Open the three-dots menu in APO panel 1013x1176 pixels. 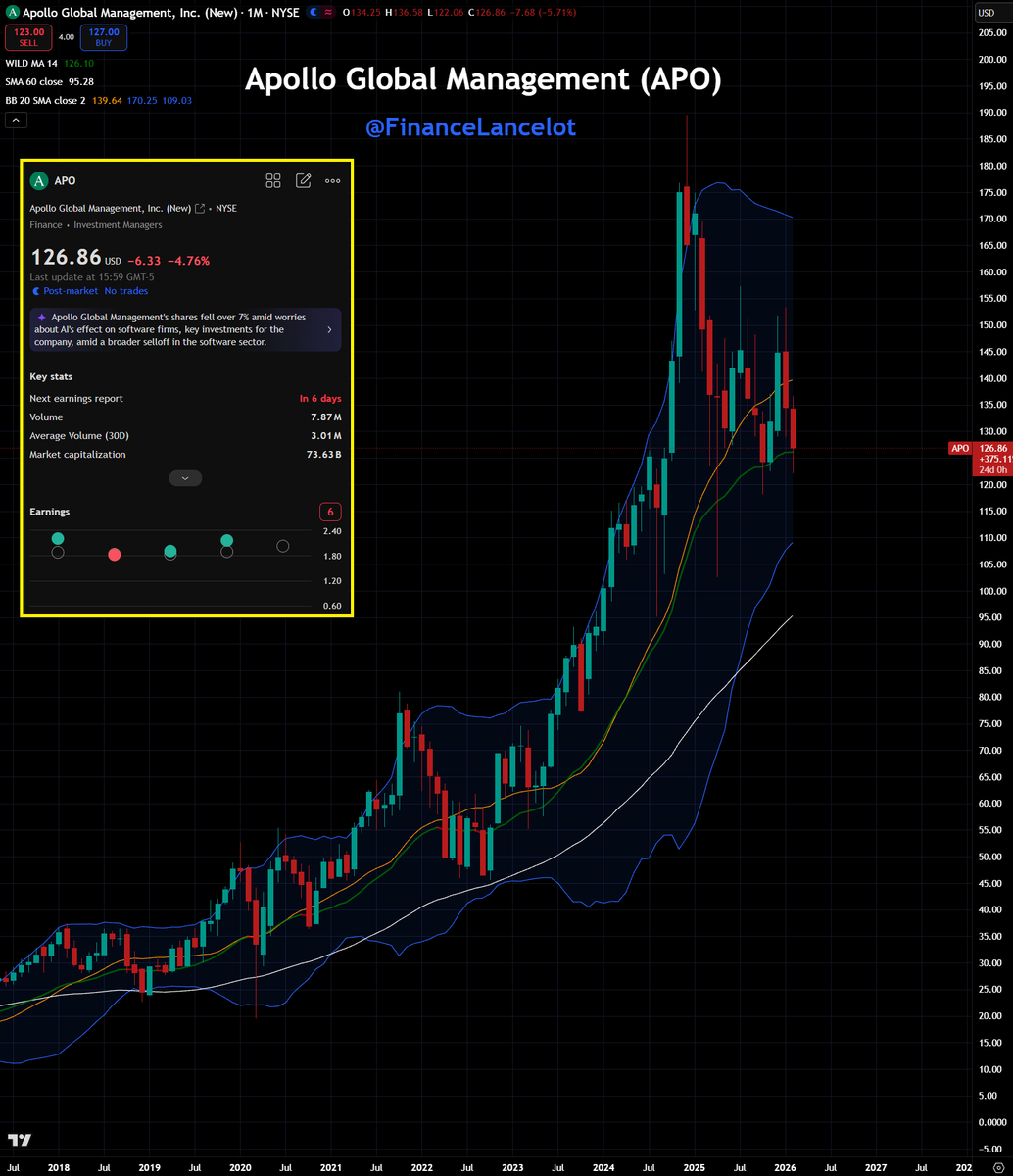(x=333, y=180)
